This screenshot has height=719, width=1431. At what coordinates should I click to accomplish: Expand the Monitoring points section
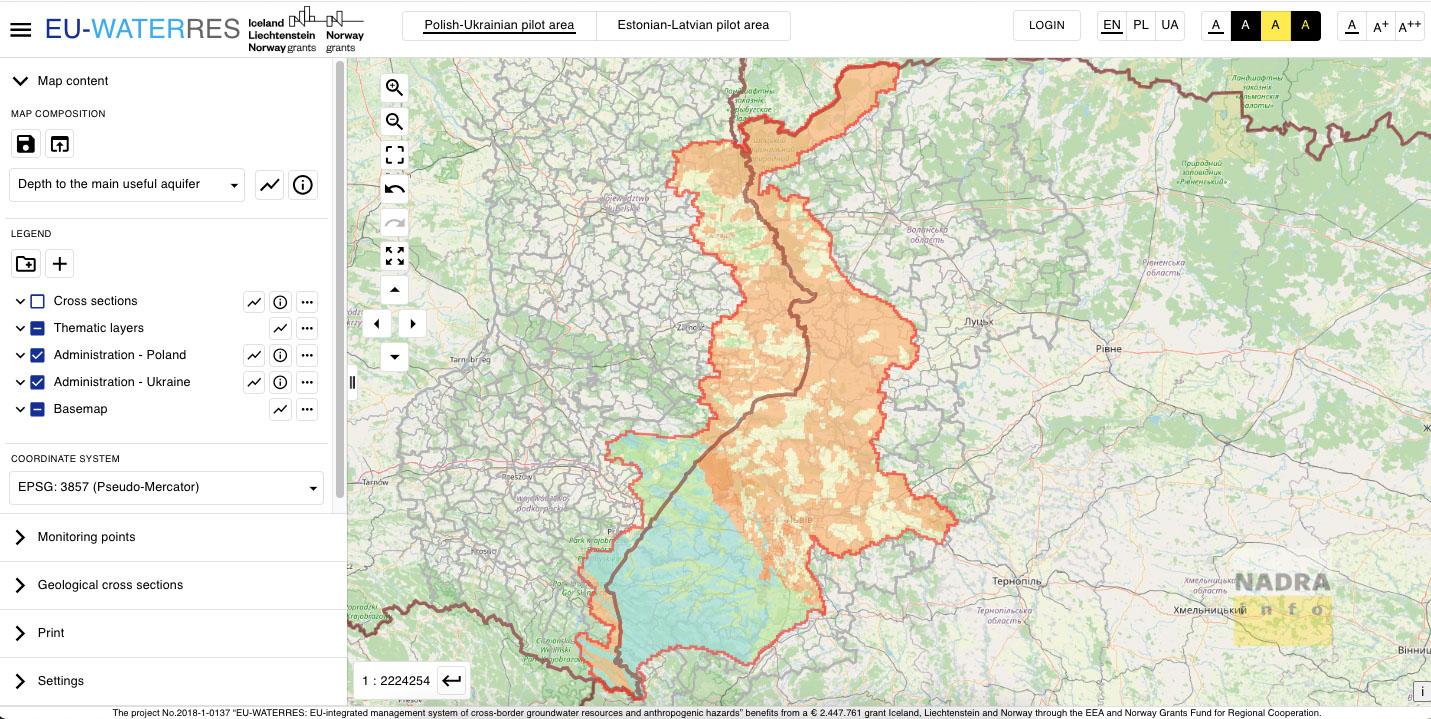click(x=86, y=537)
